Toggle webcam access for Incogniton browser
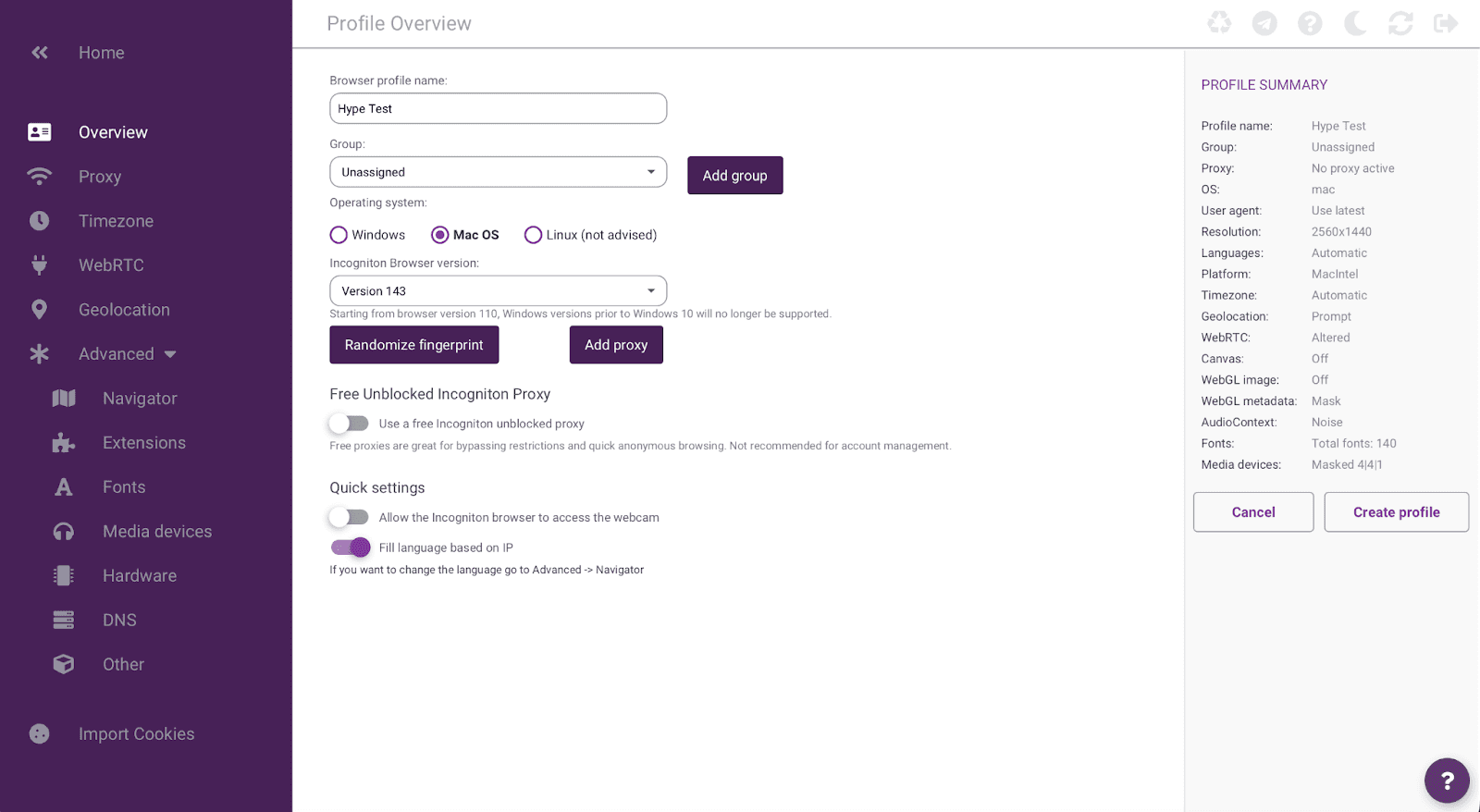The width and height of the screenshot is (1480, 812). pos(350,517)
